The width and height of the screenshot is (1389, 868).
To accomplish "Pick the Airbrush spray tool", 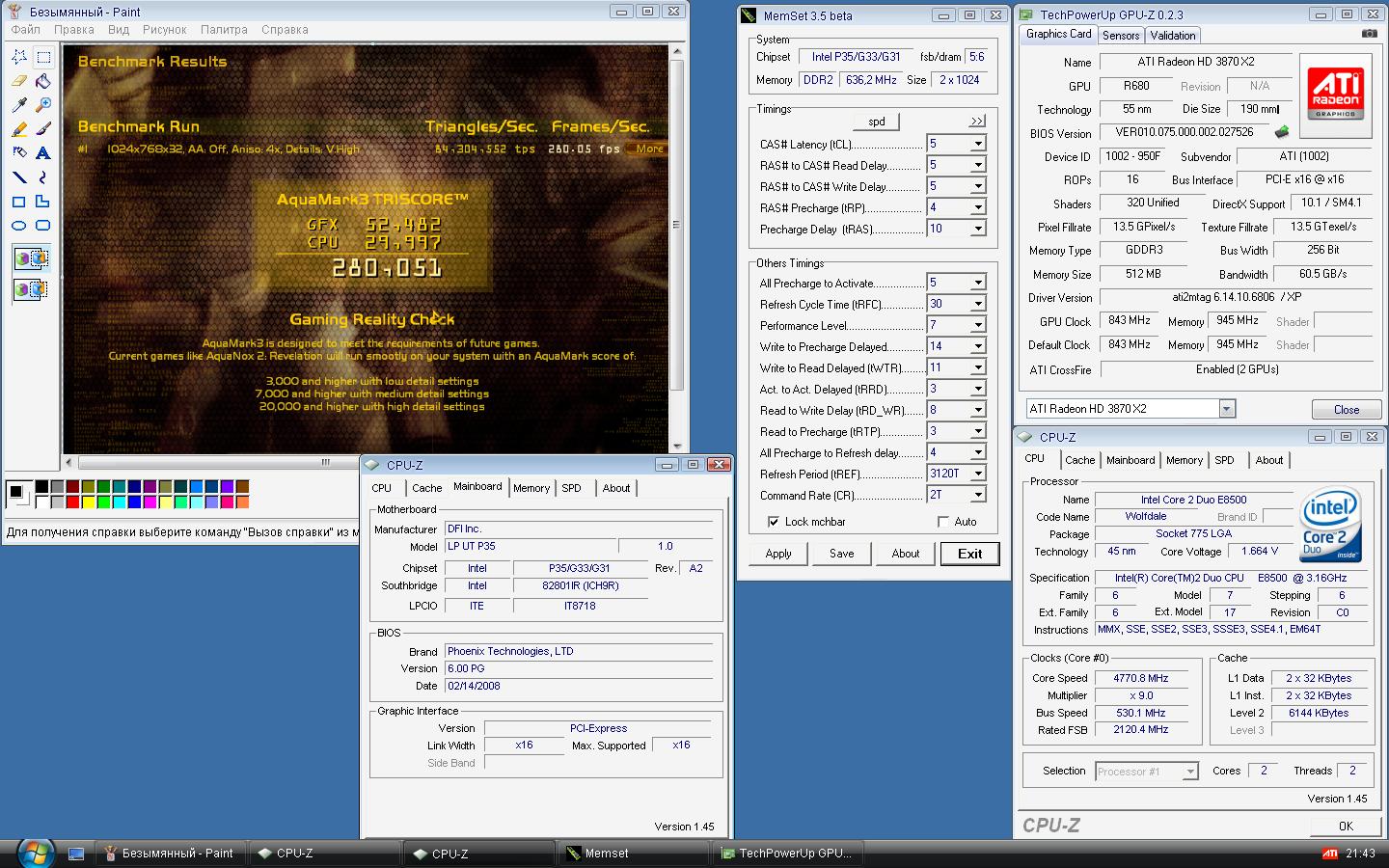I will [18, 153].
